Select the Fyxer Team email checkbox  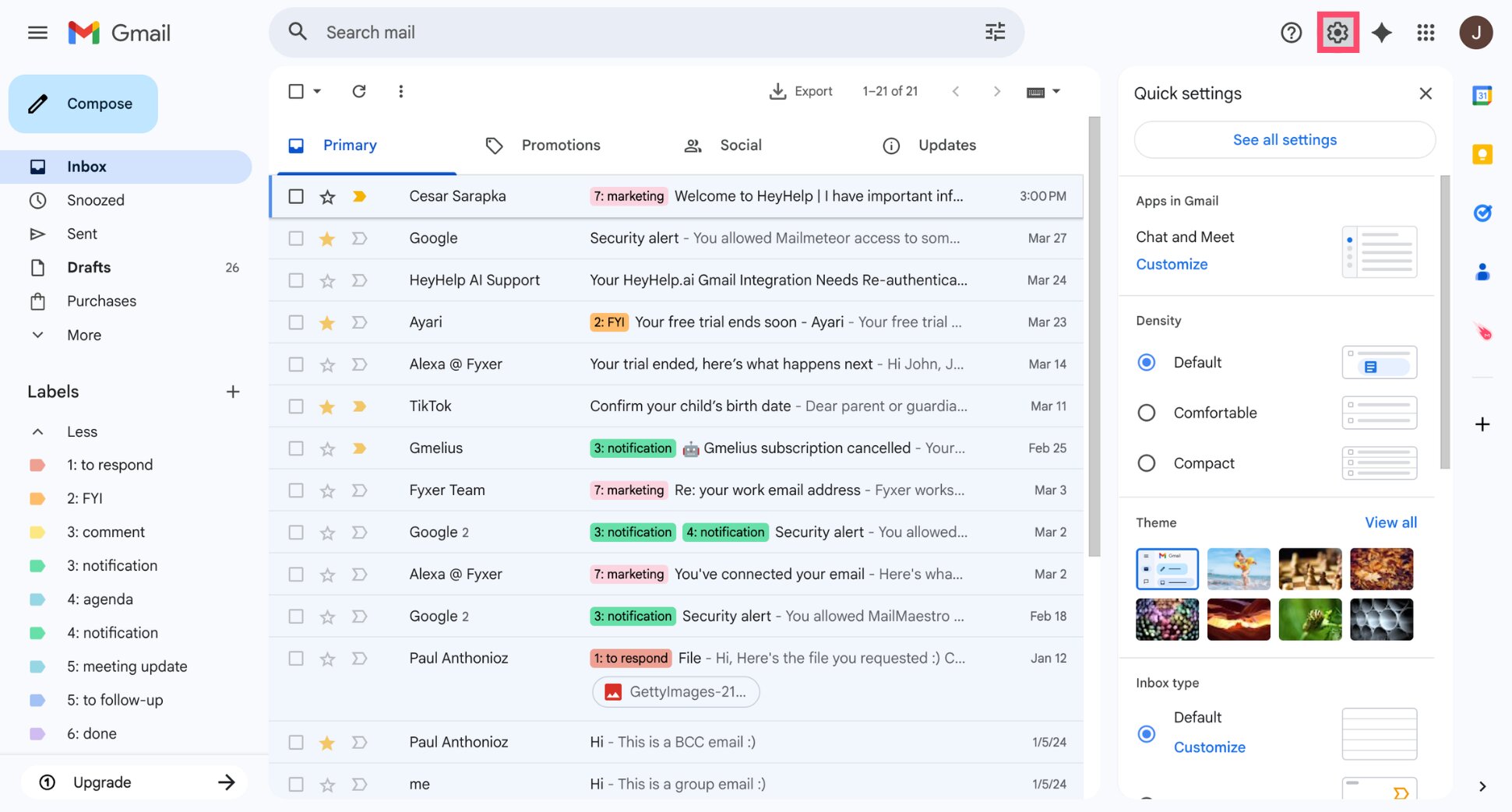[296, 490]
